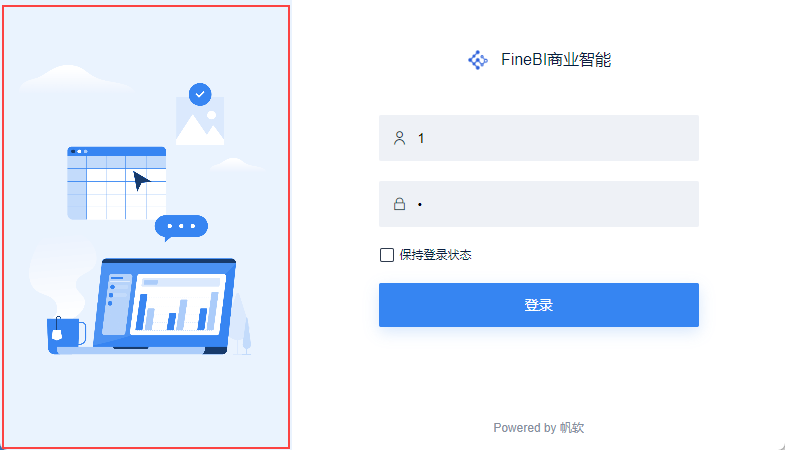
Task: Click the mountain picture icon in illustration
Action: click(200, 122)
